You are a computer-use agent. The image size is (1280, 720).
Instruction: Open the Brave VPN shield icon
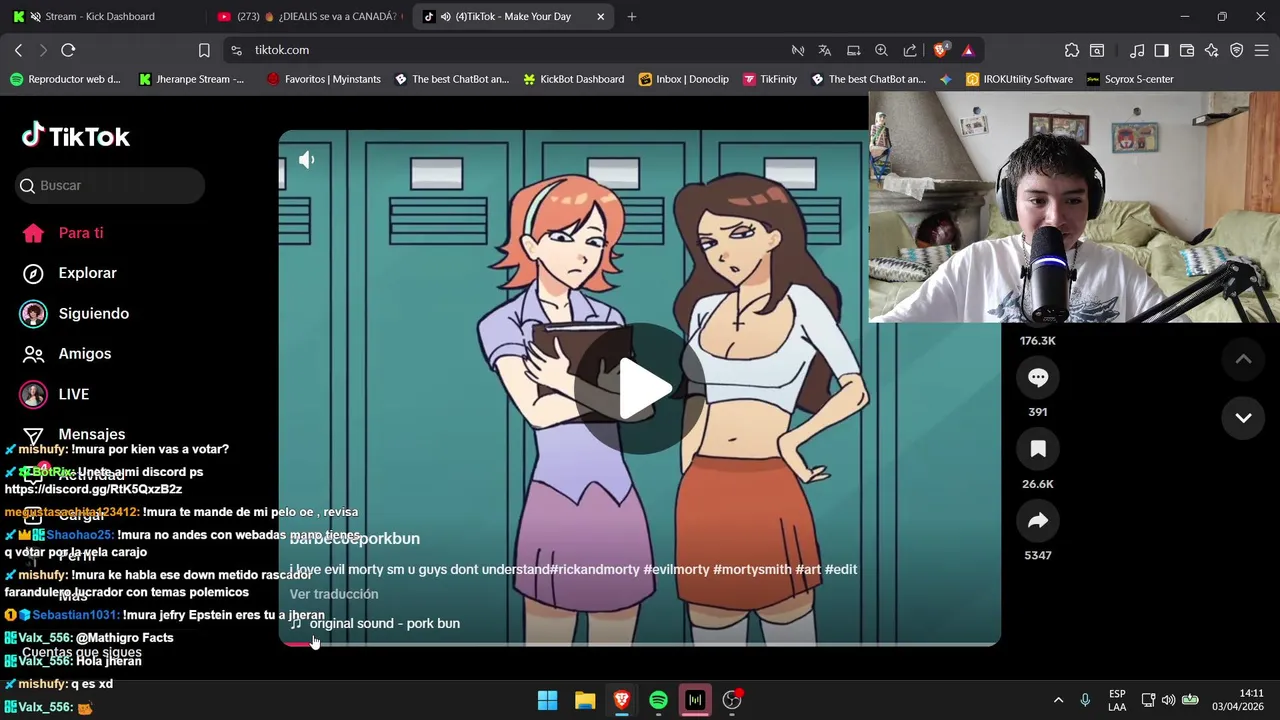click(x=1237, y=50)
